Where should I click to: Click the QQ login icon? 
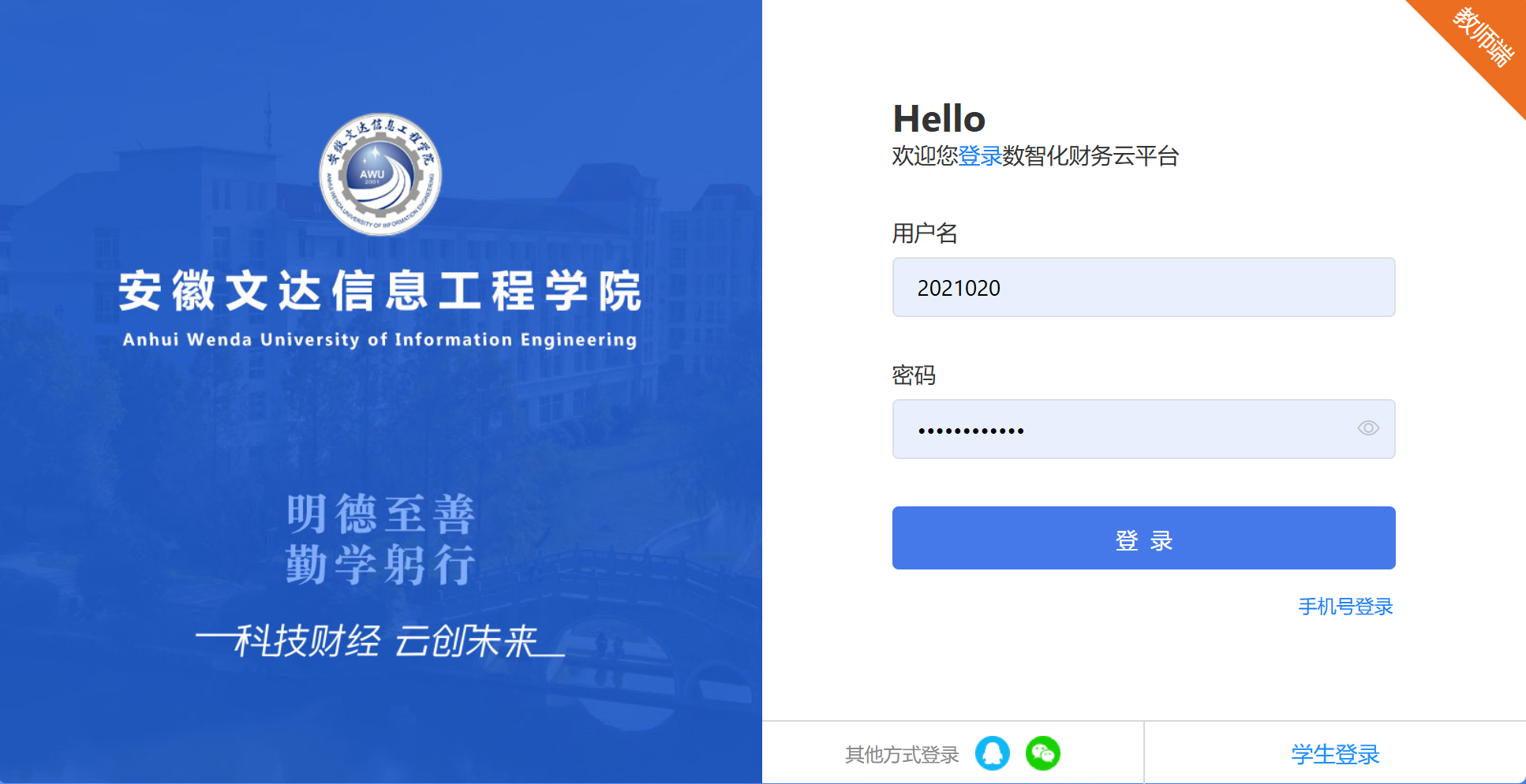tap(992, 753)
